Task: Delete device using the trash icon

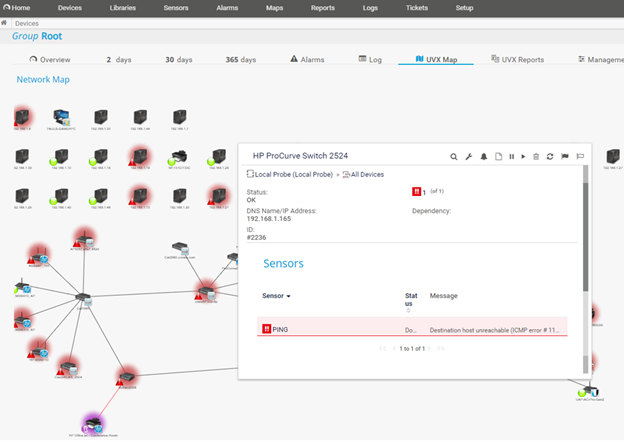Action: (536, 156)
